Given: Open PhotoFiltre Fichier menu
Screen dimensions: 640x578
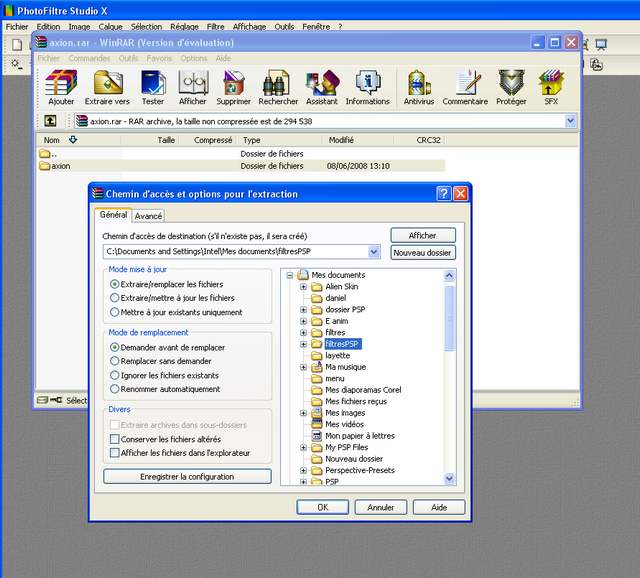Looking at the screenshot, I should pos(17,27).
